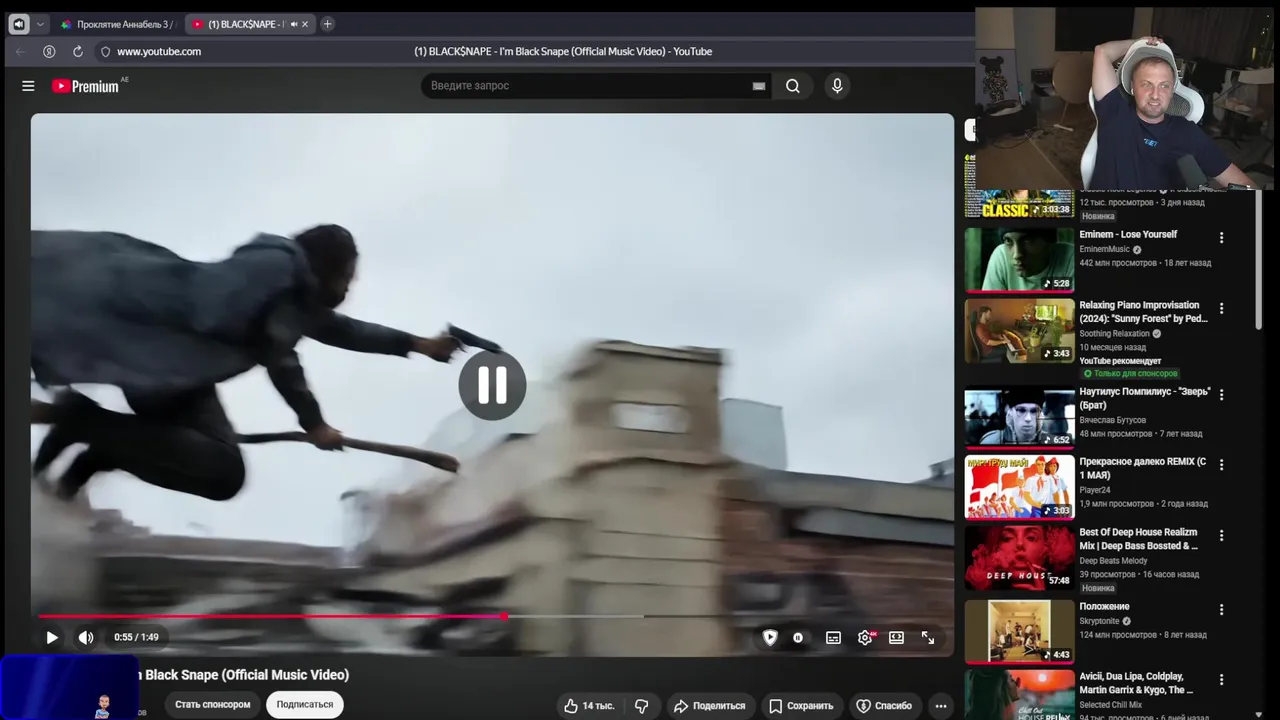Click the 'Soothing Relaxation' channel name
Screen dimensions: 1280x720
point(1114,334)
